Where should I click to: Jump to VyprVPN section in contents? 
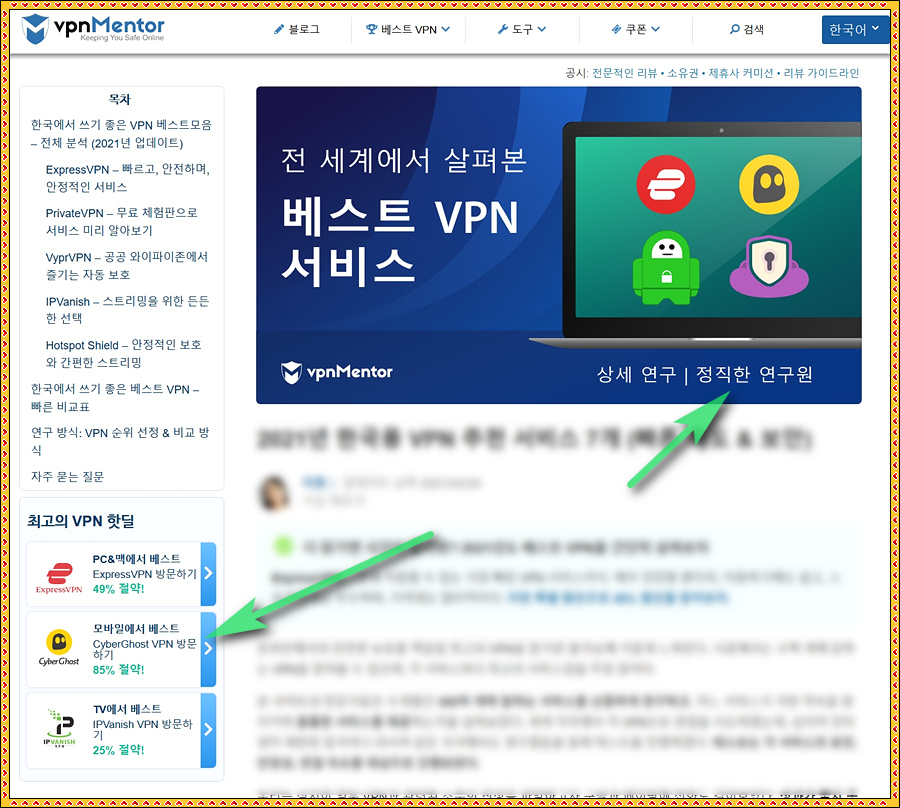[127, 266]
